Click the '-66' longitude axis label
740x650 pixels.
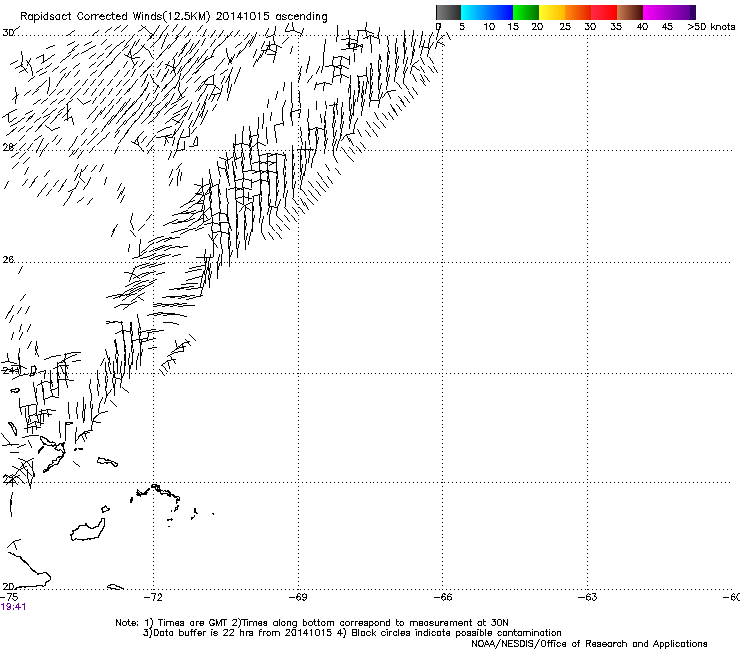pyautogui.click(x=443, y=597)
